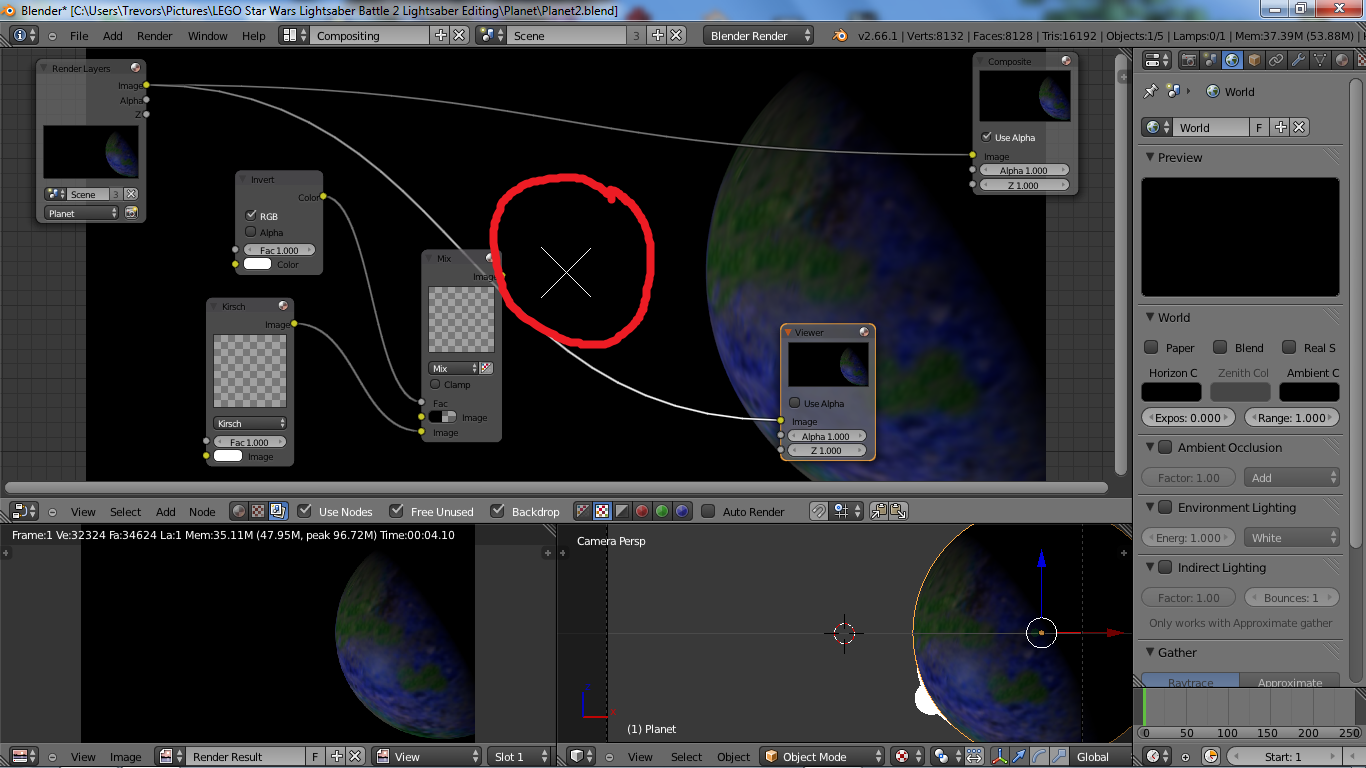Open the Object Mode dropdown

point(823,757)
